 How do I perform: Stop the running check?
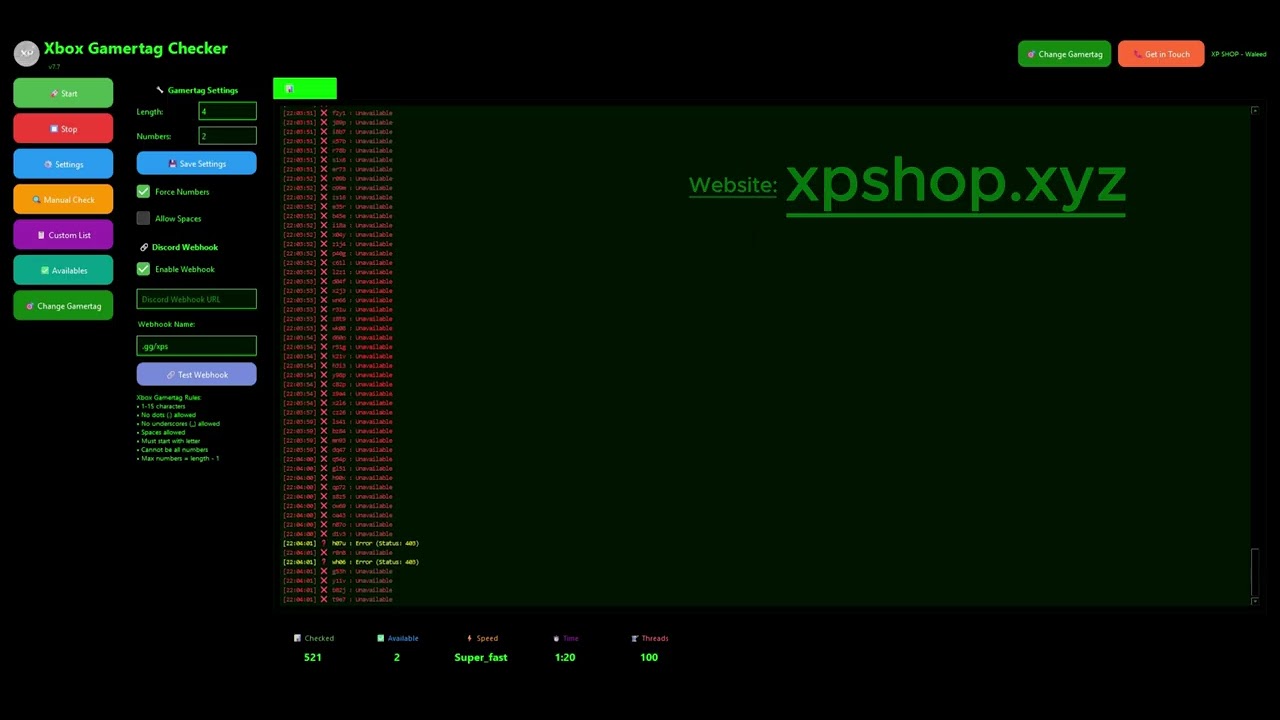pyautogui.click(x=63, y=128)
